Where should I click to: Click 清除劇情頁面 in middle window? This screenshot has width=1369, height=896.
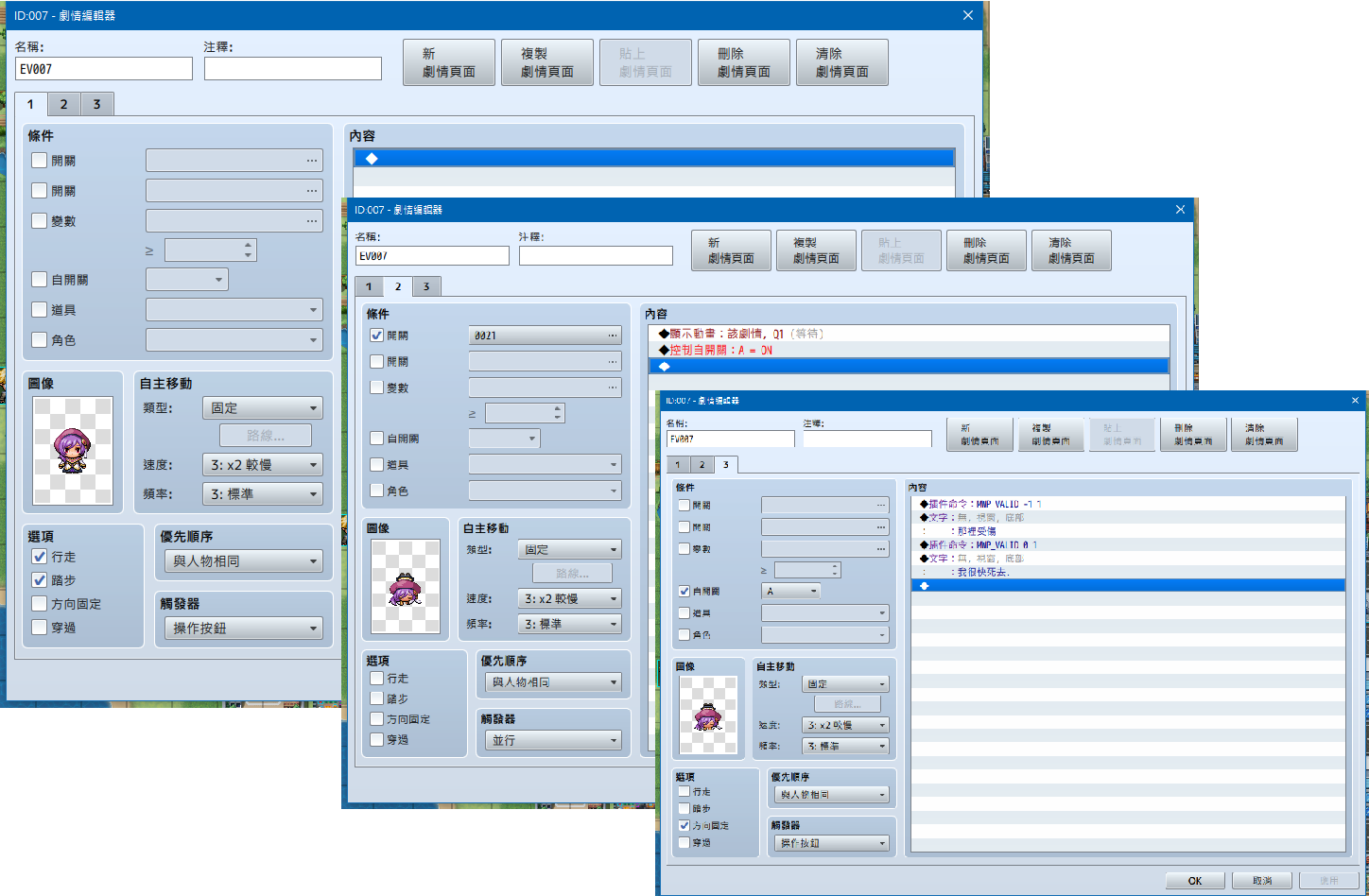tap(1071, 250)
